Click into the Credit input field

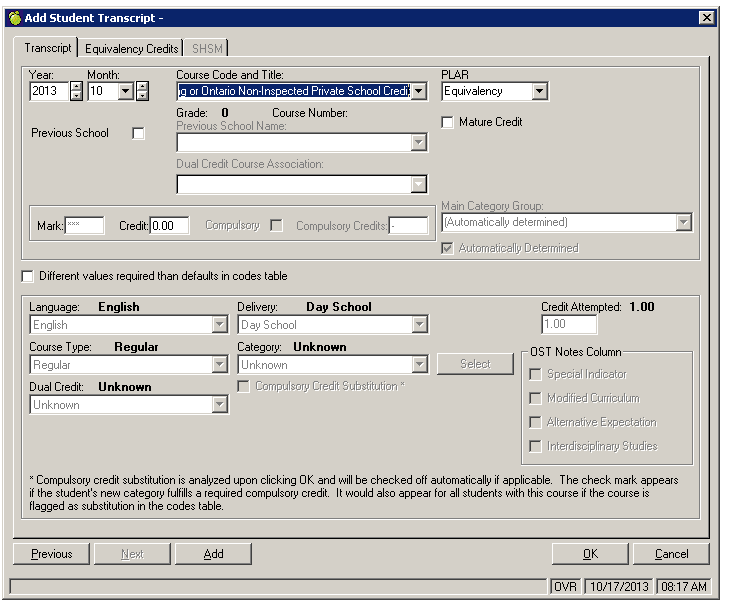tap(170, 226)
